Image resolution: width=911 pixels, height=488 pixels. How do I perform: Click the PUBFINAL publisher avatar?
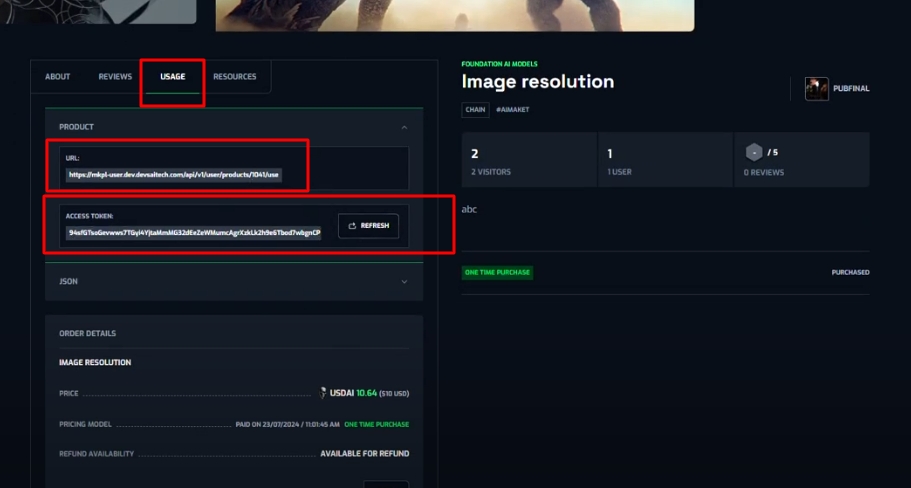(x=816, y=89)
